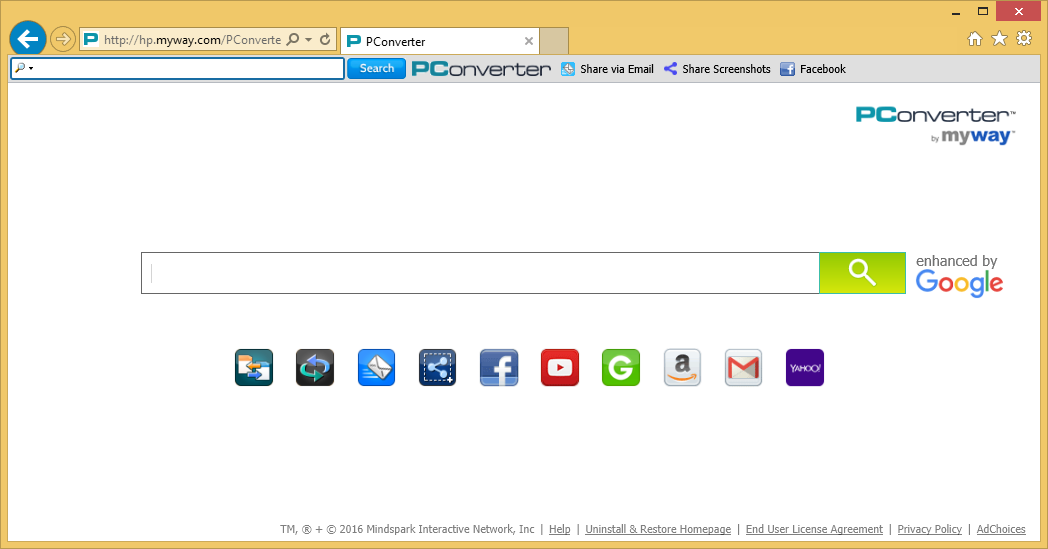Close the PConverter tab
The image size is (1048, 549).
click(529, 41)
